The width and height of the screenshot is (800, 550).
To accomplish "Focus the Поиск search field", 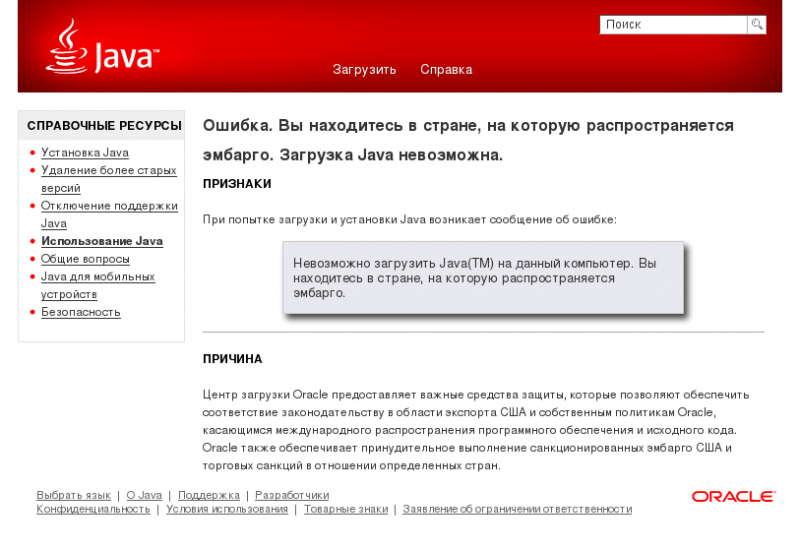I will pos(673,24).
